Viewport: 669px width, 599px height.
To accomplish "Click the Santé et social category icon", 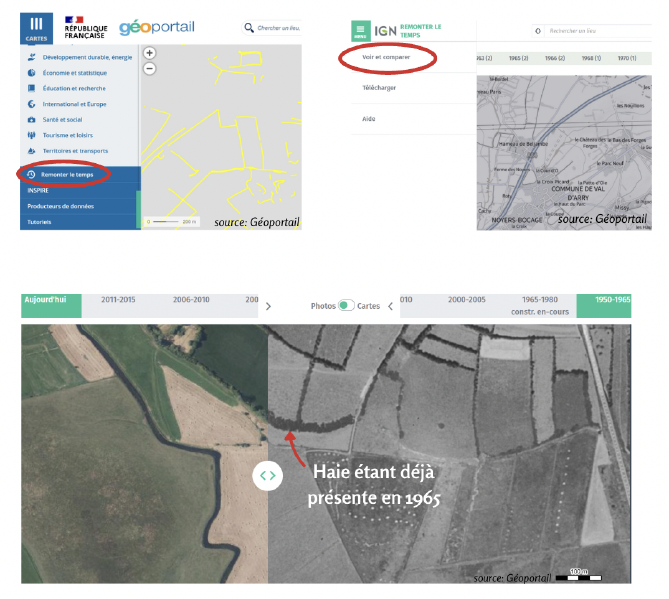I will pyautogui.click(x=32, y=119).
